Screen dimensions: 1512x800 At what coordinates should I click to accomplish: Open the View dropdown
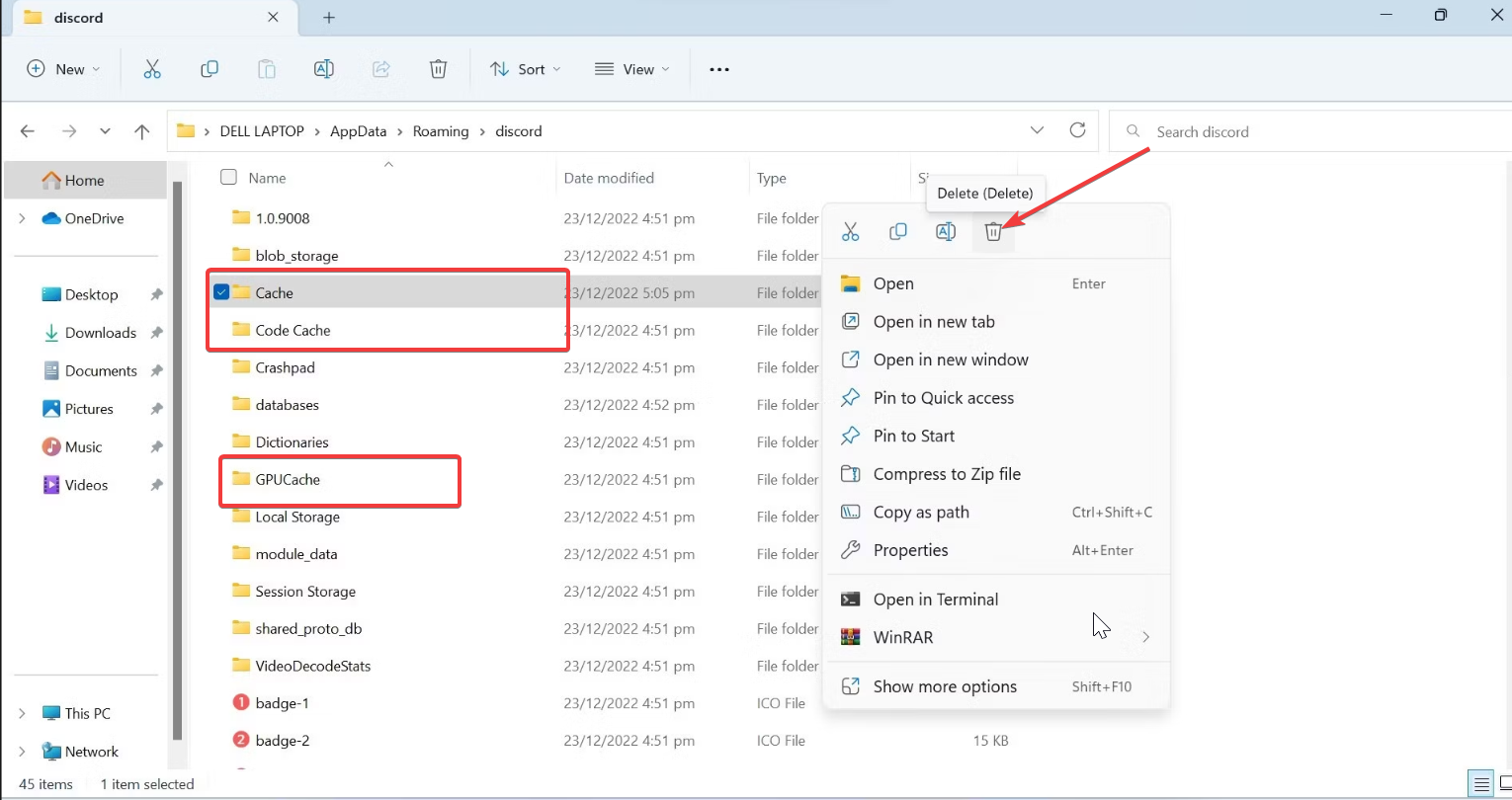point(632,69)
